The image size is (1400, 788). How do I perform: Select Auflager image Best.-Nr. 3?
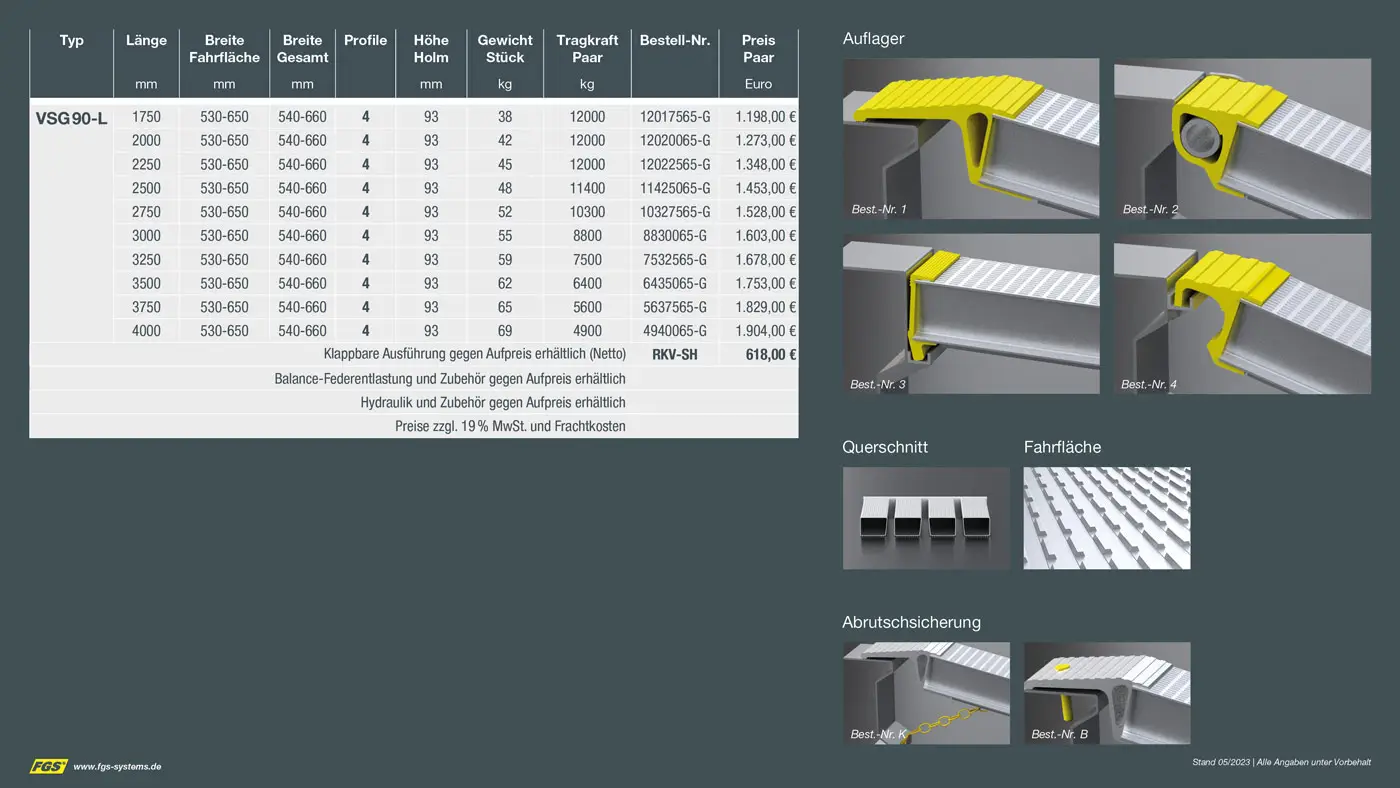click(970, 314)
